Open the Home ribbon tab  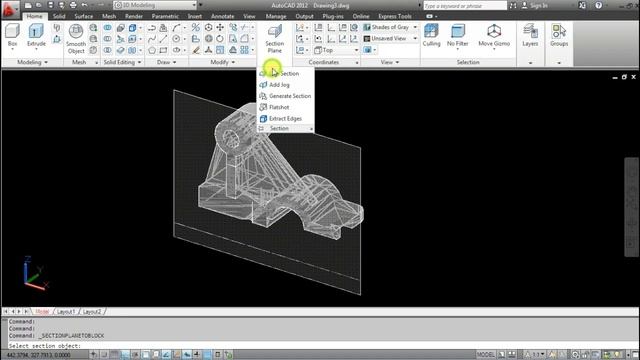(x=34, y=16)
